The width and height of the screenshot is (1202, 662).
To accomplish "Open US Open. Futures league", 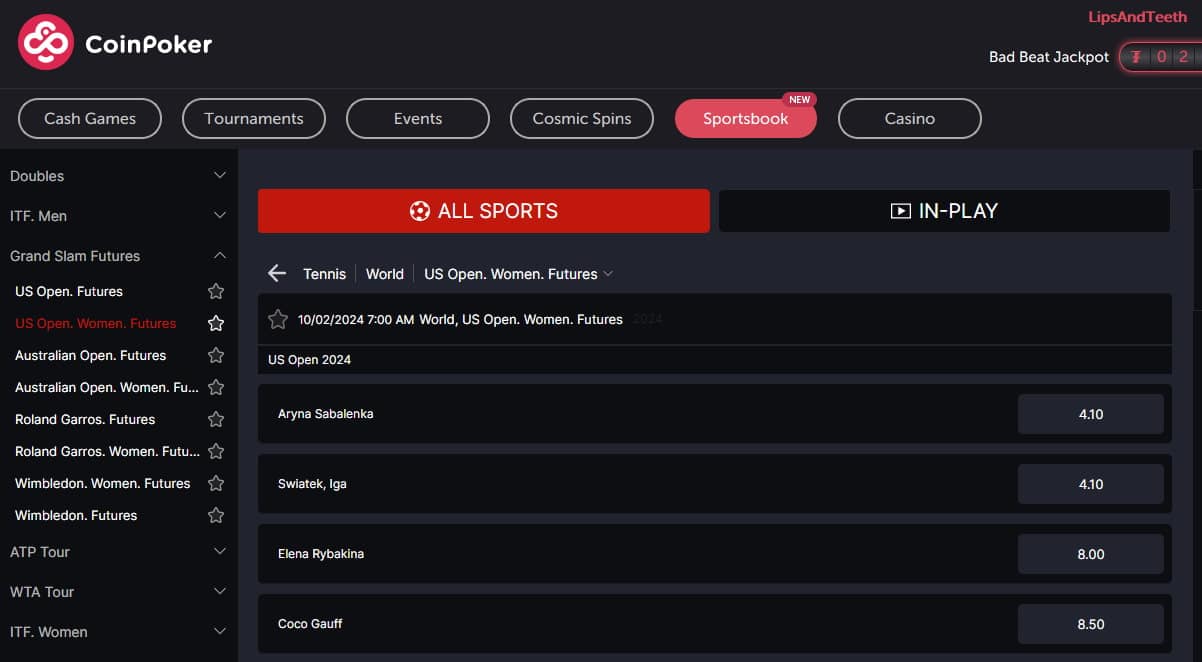I will click(x=69, y=292).
